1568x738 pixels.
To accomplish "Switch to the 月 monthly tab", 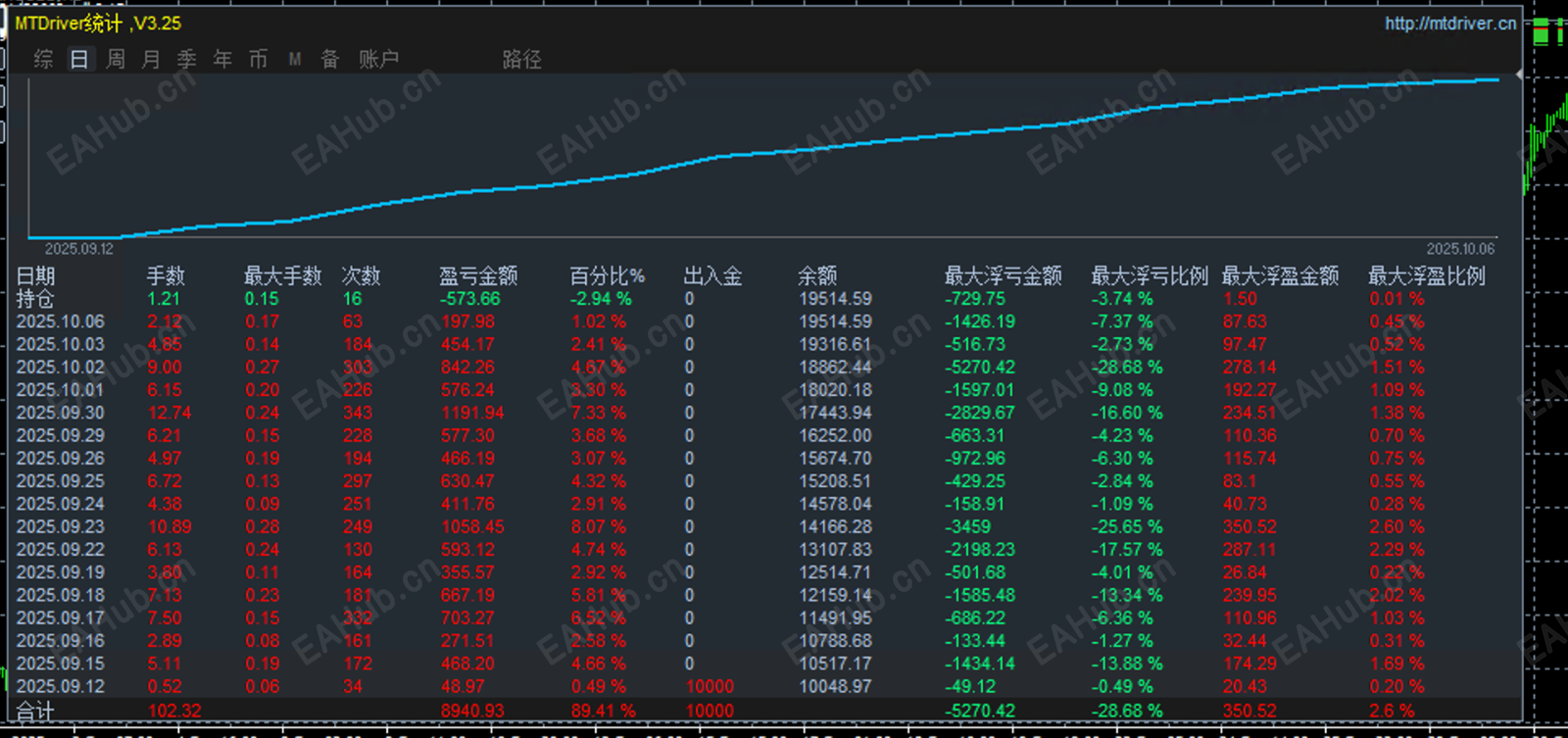I will pyautogui.click(x=151, y=59).
